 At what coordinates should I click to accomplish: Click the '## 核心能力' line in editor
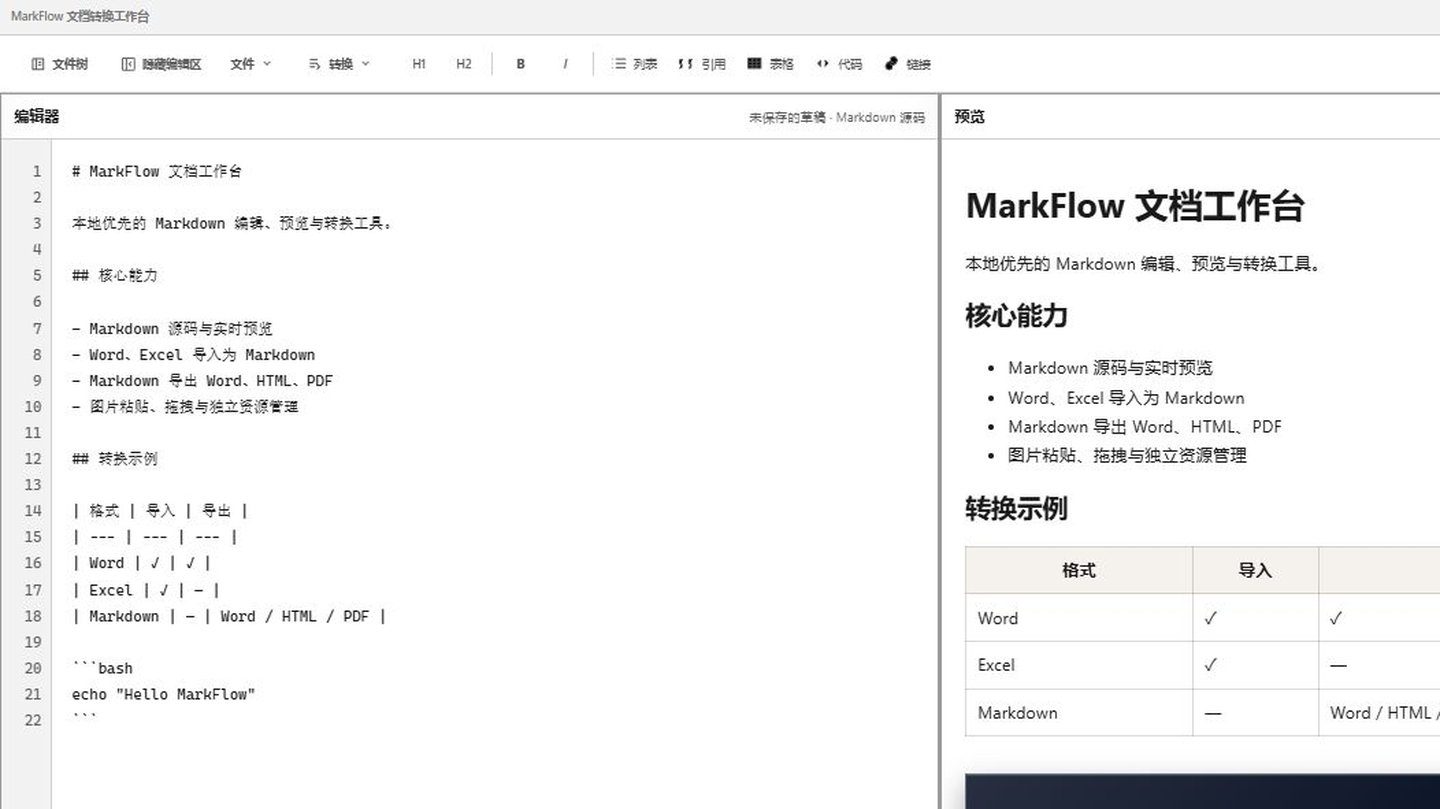pos(115,275)
